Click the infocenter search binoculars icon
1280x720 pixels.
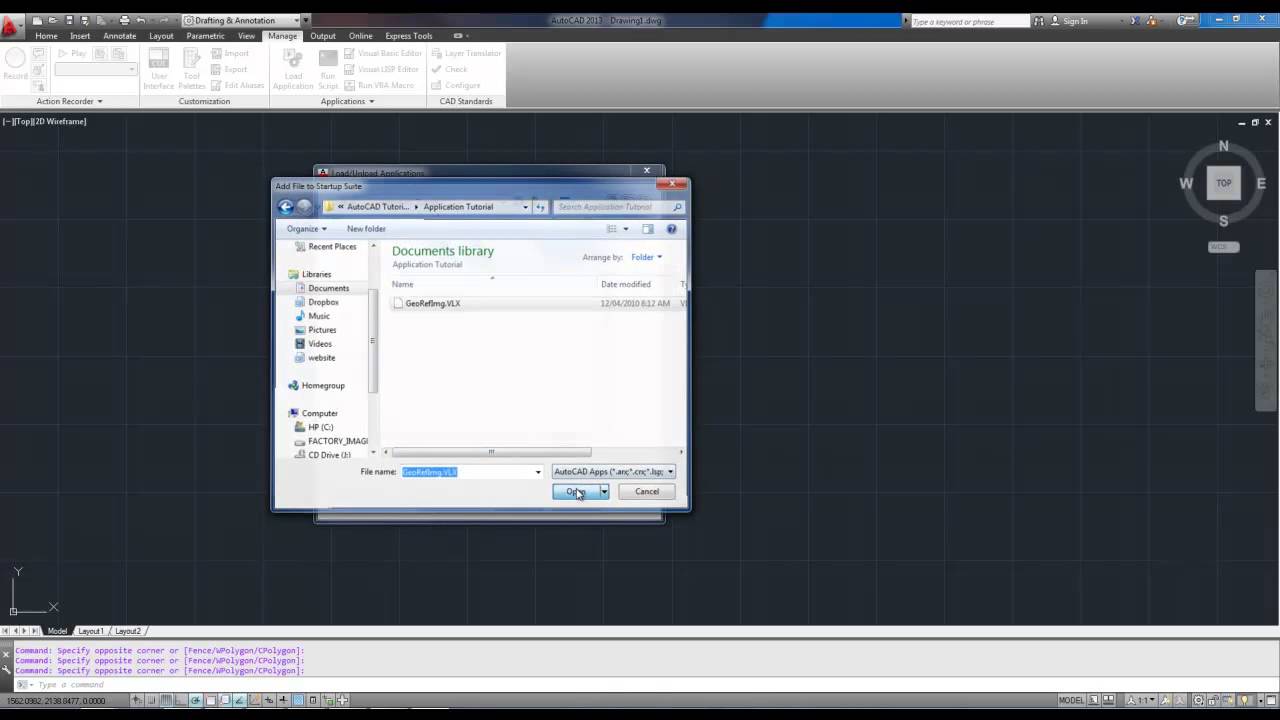point(1039,21)
